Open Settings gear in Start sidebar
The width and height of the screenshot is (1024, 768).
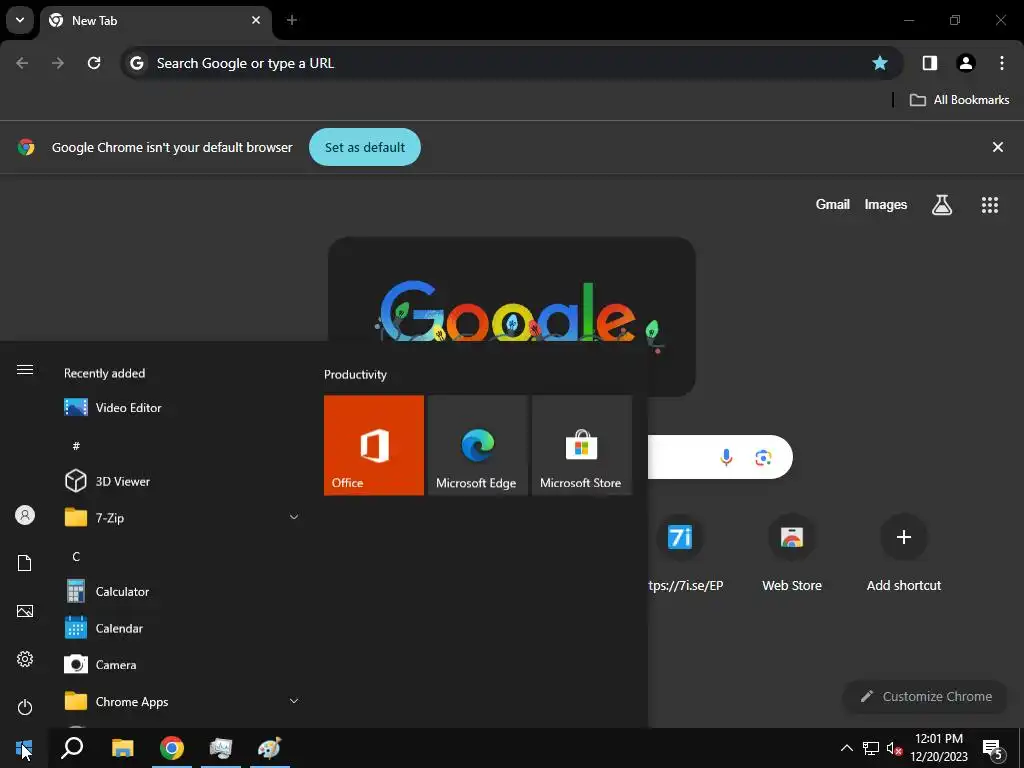pyautogui.click(x=25, y=659)
